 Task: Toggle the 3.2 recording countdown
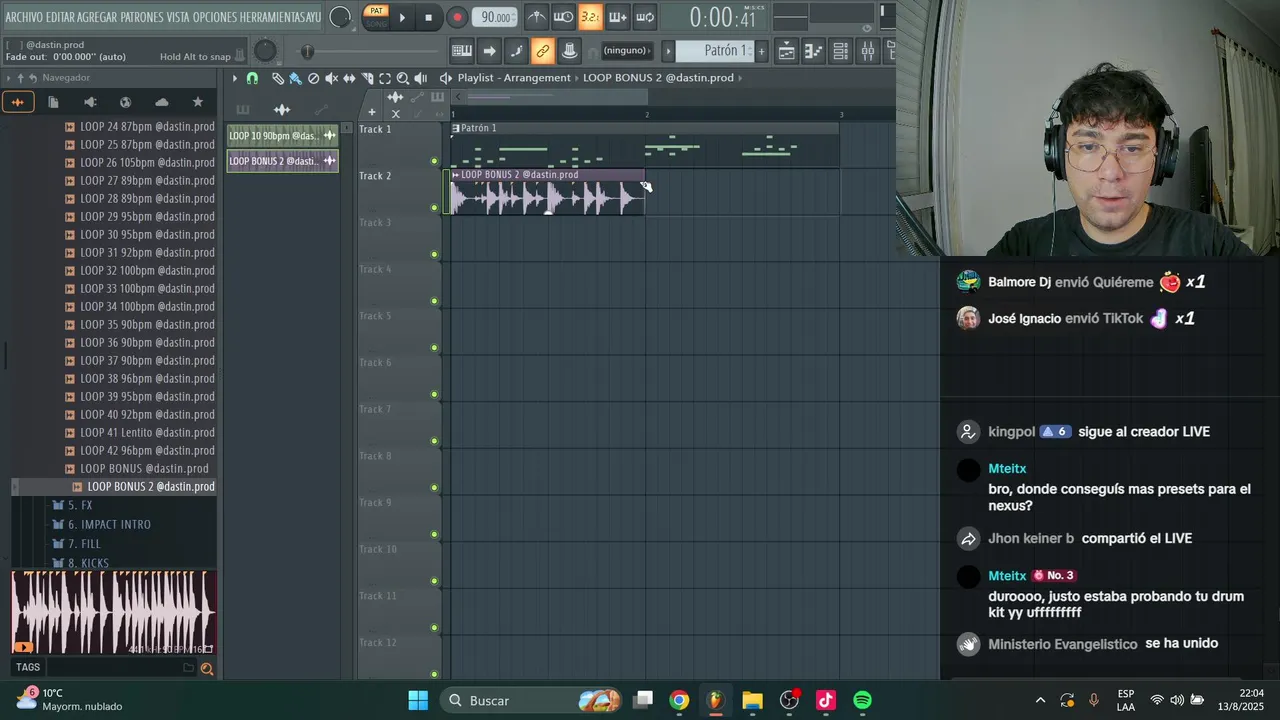coord(590,17)
